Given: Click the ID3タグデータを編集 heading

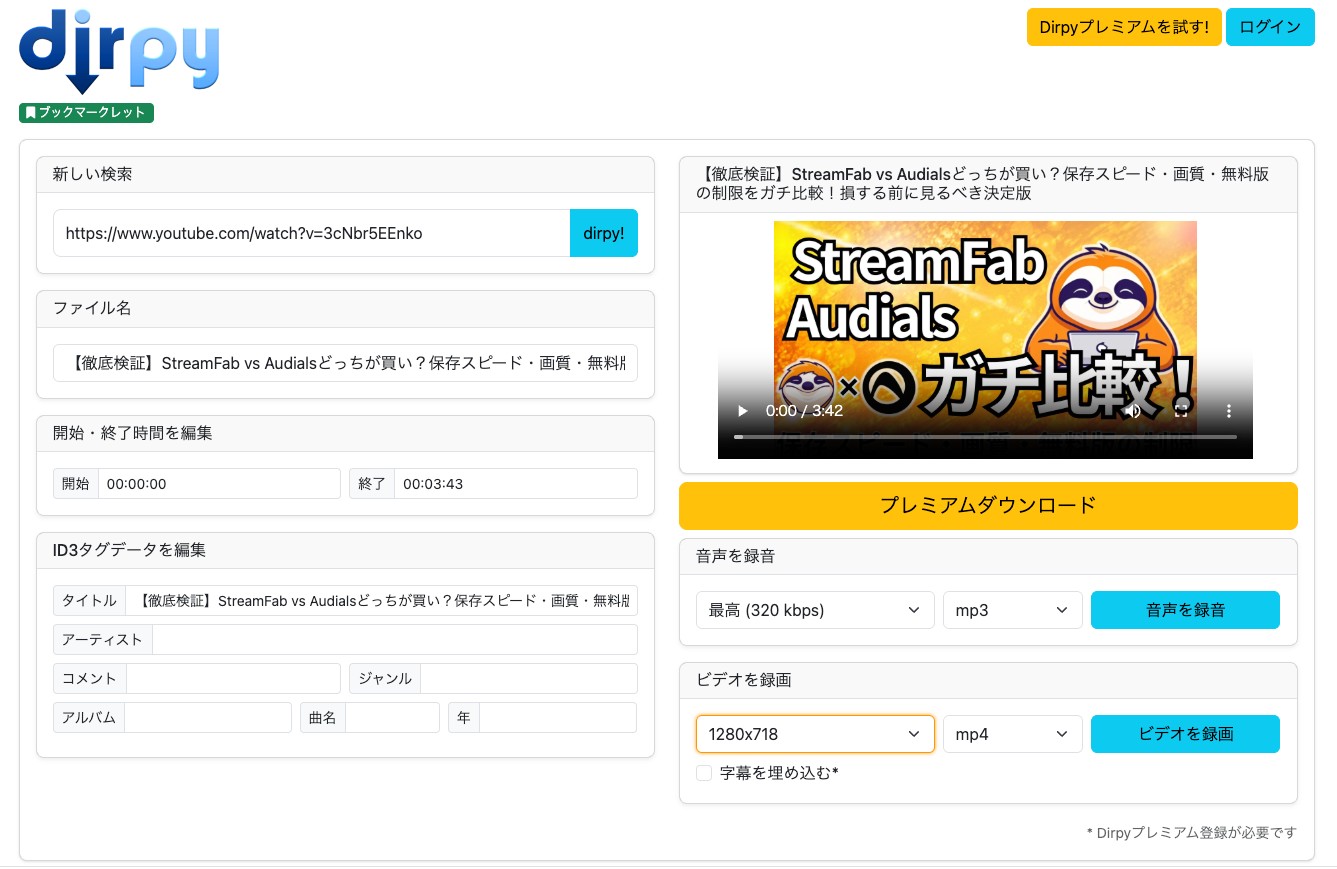Looking at the screenshot, I should pyautogui.click(x=129, y=550).
